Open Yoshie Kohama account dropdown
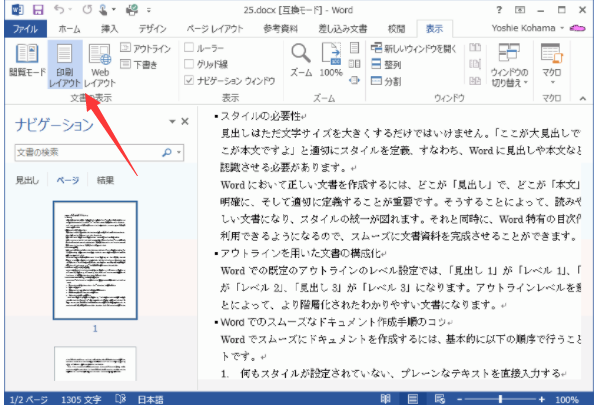595x405 pixels. [x=527, y=28]
